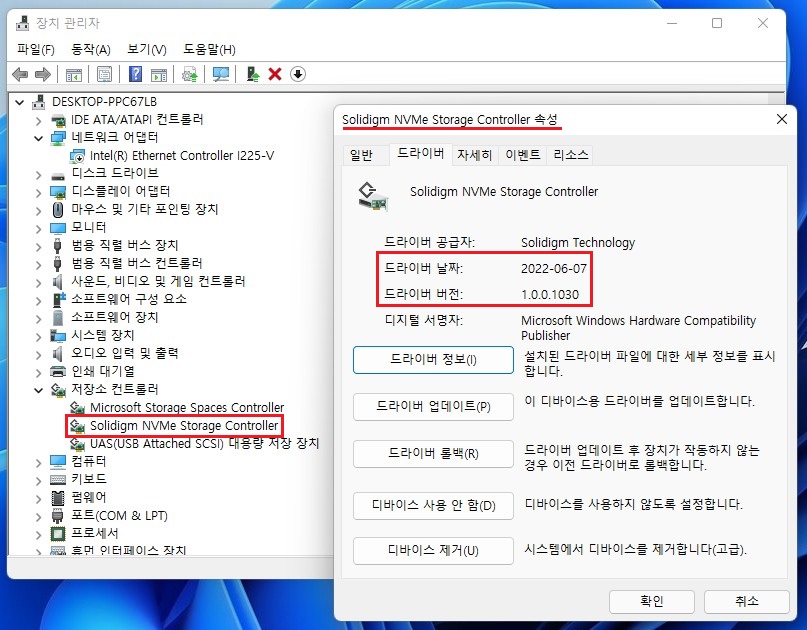
Task: Click the storage controller icon in properties dialog
Action: 372,196
